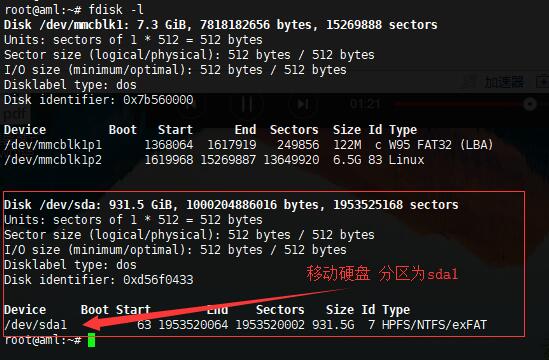Click the 加速器 label behind the terminal
The height and width of the screenshot is (360, 549).
pyautogui.click(x=504, y=82)
